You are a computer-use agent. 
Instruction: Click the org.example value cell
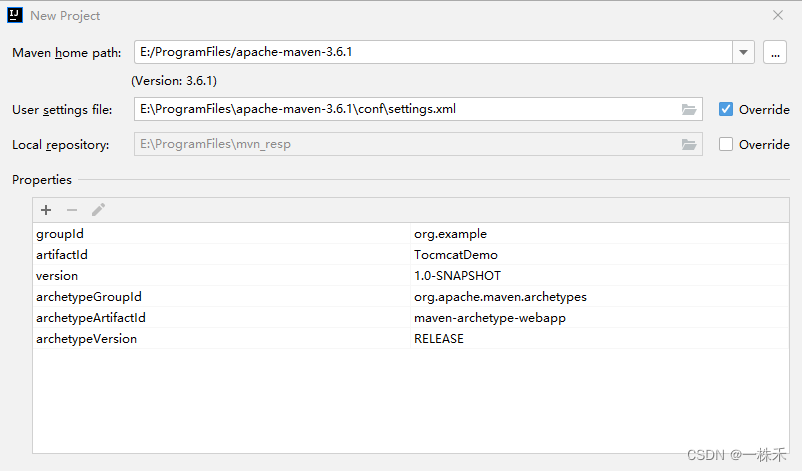(x=599, y=234)
